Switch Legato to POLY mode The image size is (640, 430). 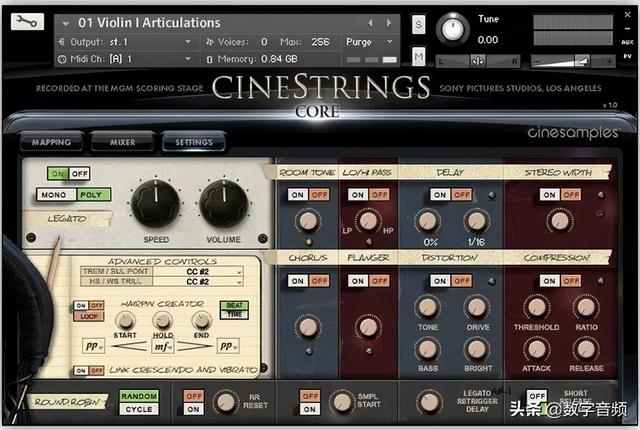[x=93, y=195]
